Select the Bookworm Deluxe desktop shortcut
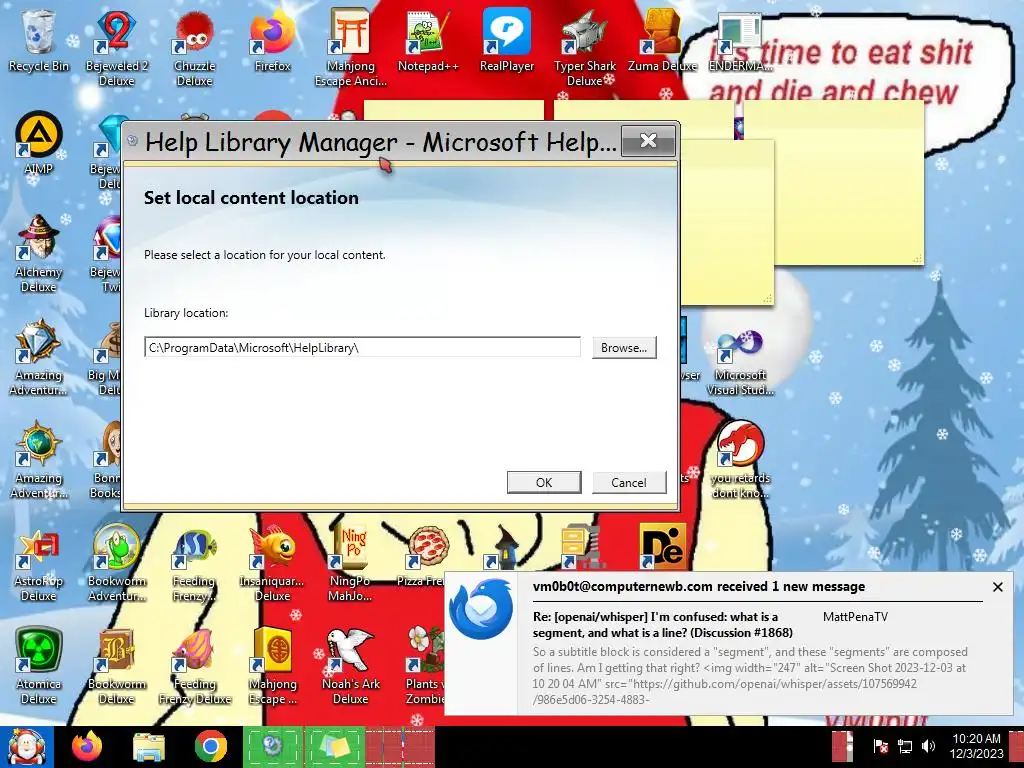Viewport: 1024px width, 768px height. (116, 666)
